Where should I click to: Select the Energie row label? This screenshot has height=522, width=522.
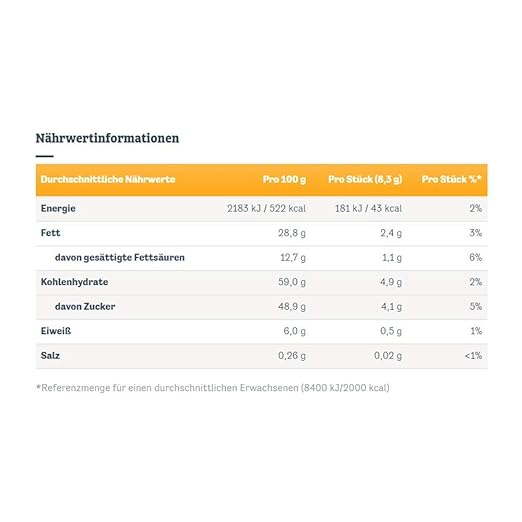pos(58,209)
